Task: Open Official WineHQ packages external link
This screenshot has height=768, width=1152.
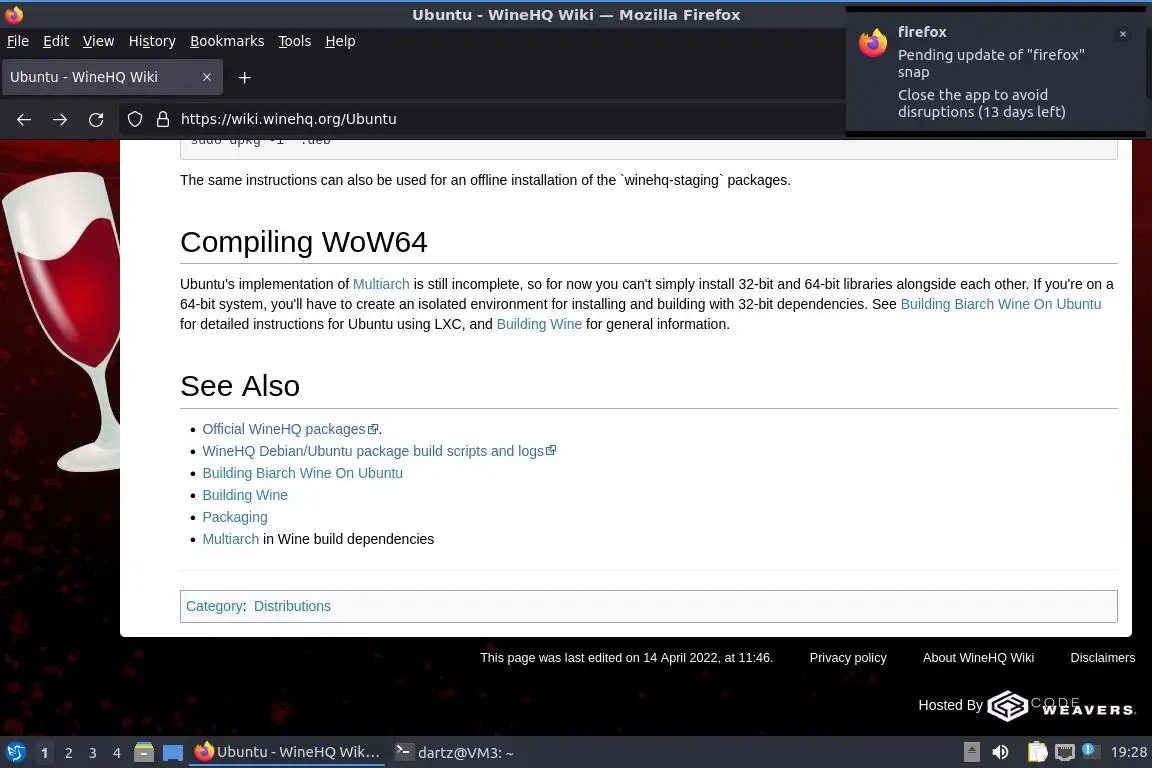Action: (290, 429)
